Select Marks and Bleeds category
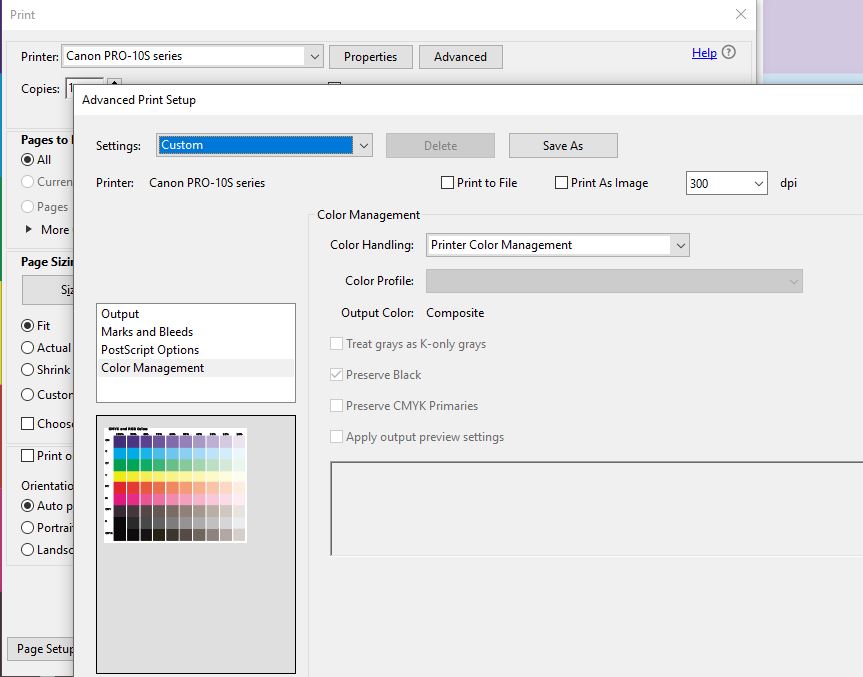 click(x=147, y=332)
